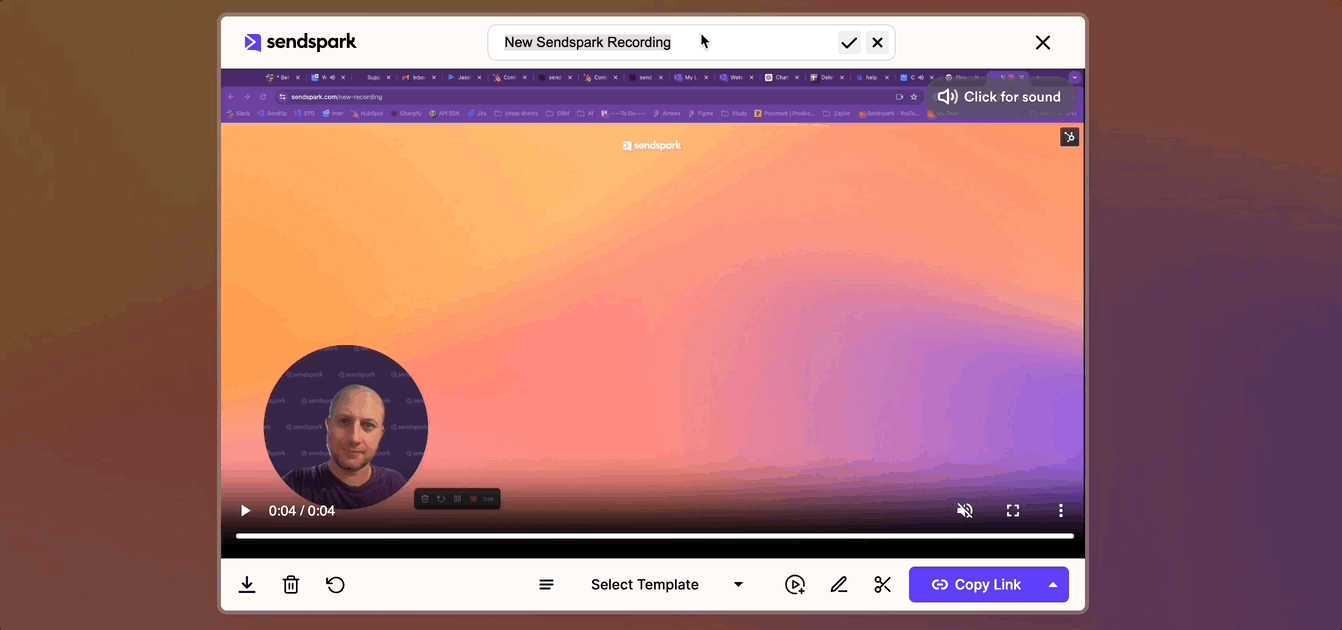Screen dimensions: 1342x630
Task: Re-record the video with the redo icon
Action: tap(336, 585)
